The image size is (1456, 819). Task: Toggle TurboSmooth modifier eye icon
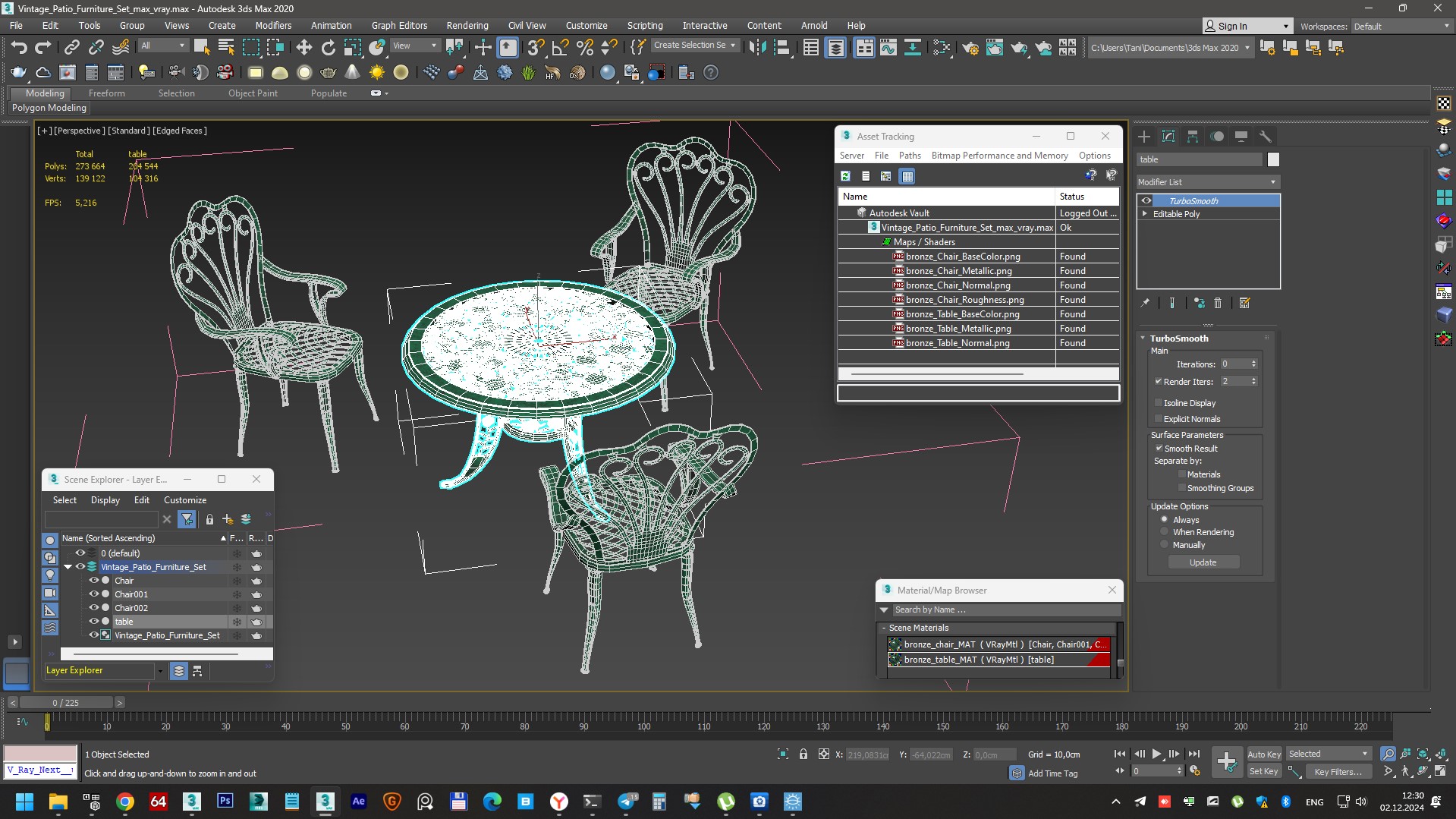(x=1146, y=201)
